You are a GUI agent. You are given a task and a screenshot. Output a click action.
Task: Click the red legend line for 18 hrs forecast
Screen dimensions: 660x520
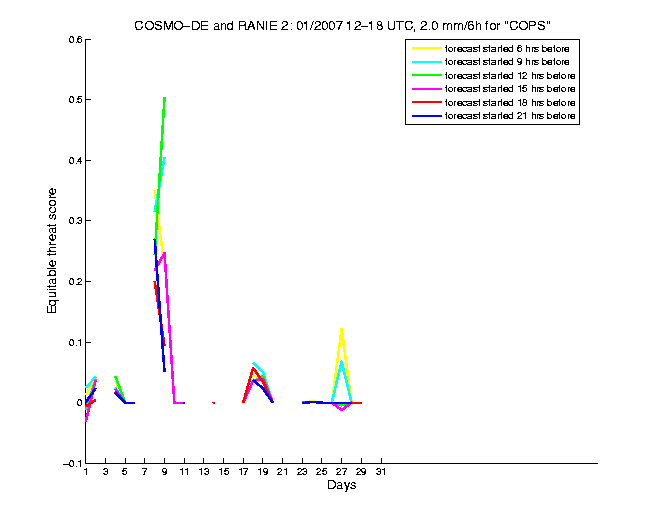[x=424, y=103]
